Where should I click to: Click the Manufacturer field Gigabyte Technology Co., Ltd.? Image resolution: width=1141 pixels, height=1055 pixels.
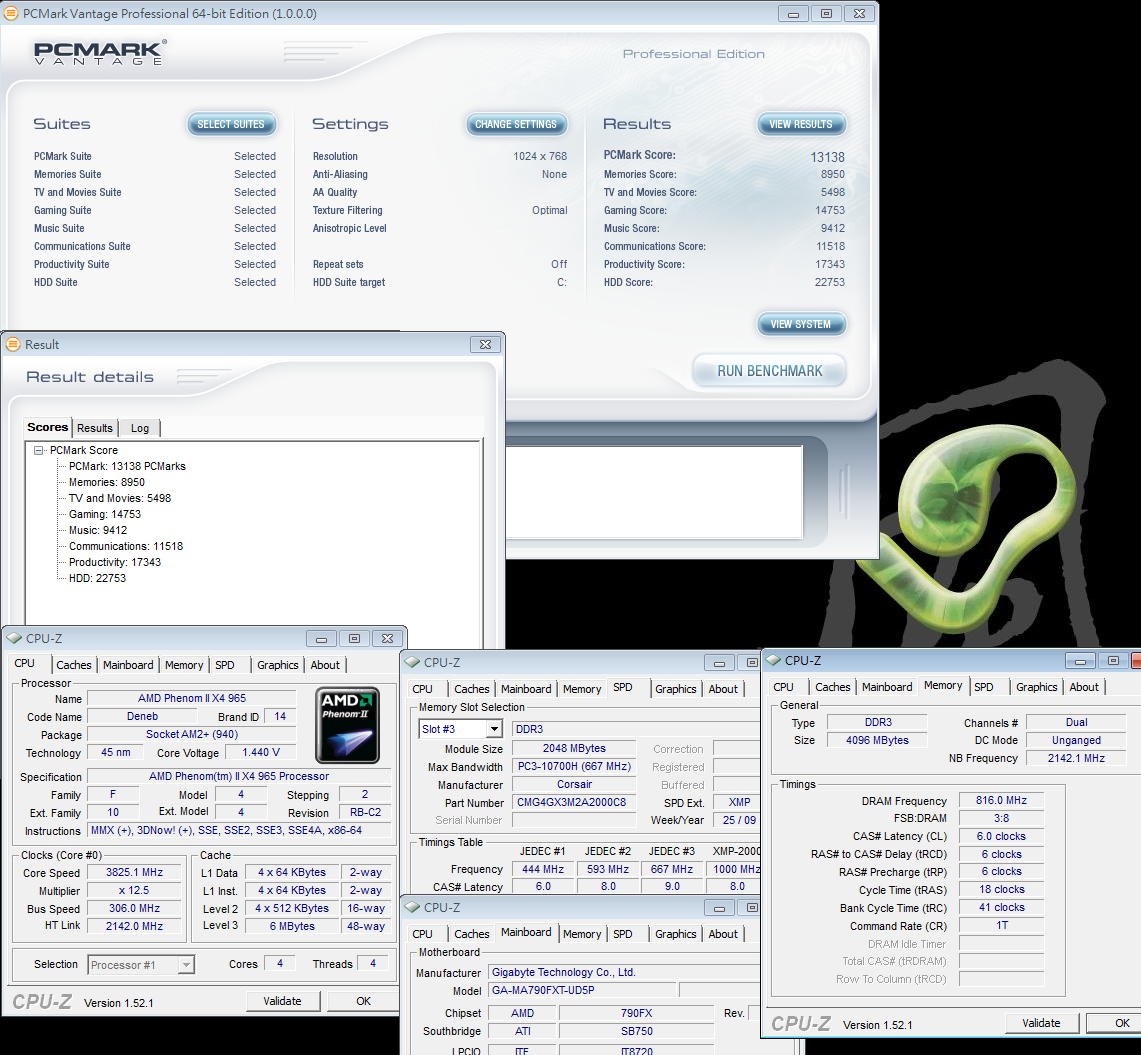pos(624,972)
